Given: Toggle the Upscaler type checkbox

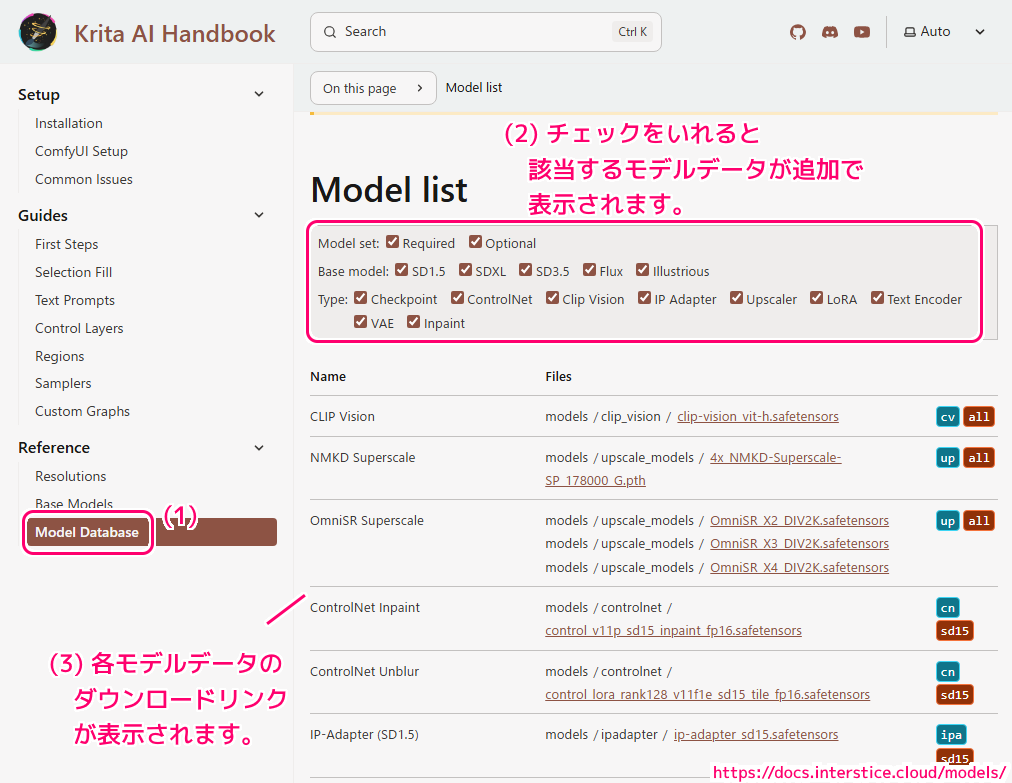Looking at the screenshot, I should point(736,298).
